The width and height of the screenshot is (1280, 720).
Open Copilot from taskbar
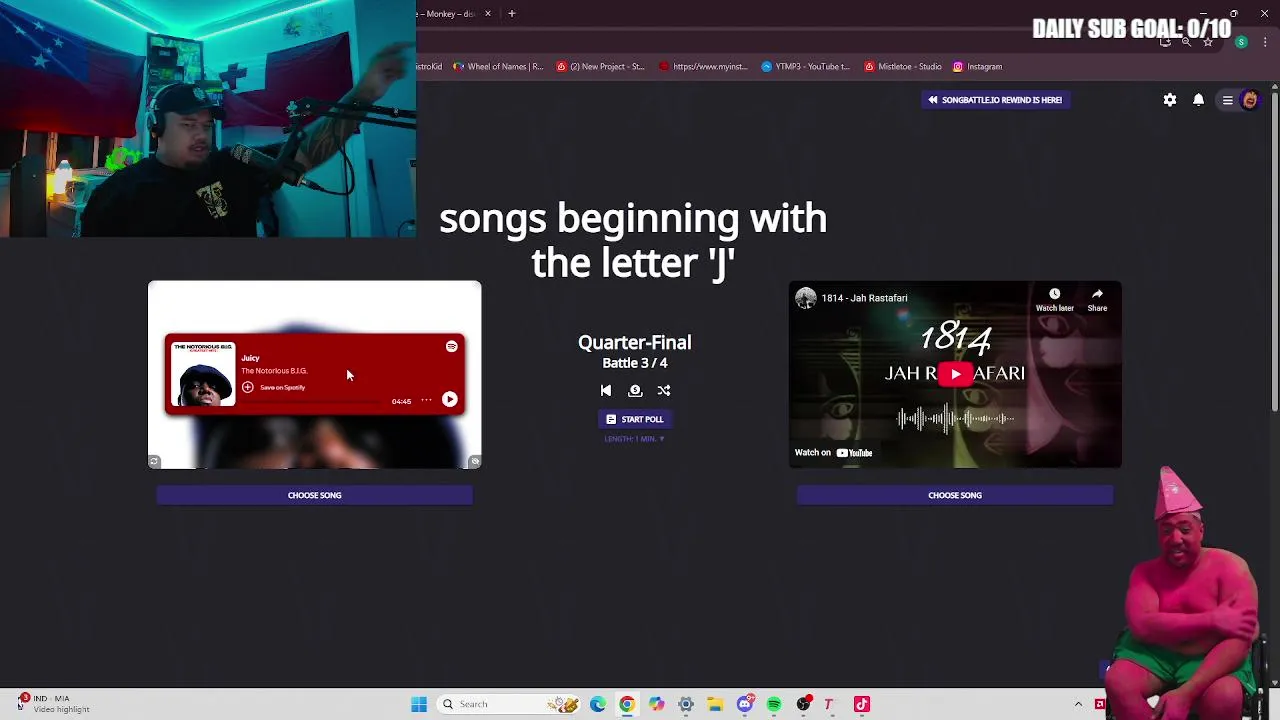point(656,704)
